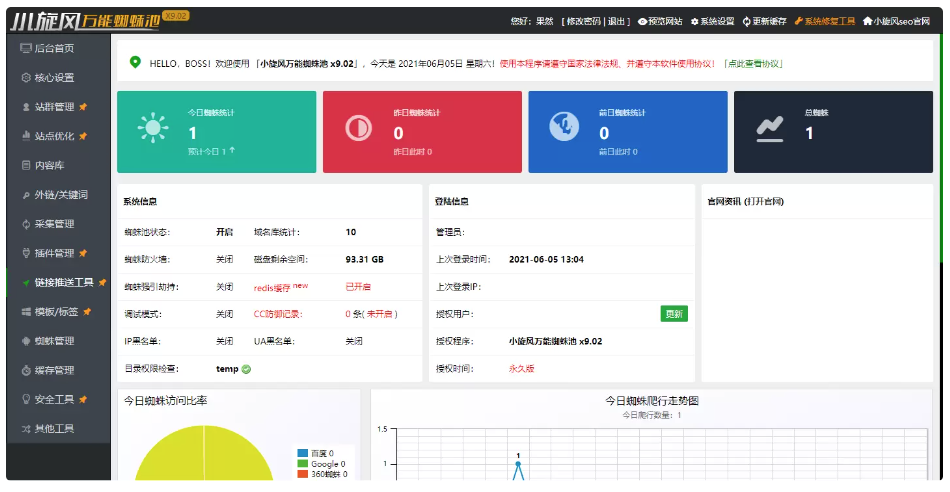Click the orange 360蜘蛛 legend swatch
The image size is (950, 492).
point(302,474)
